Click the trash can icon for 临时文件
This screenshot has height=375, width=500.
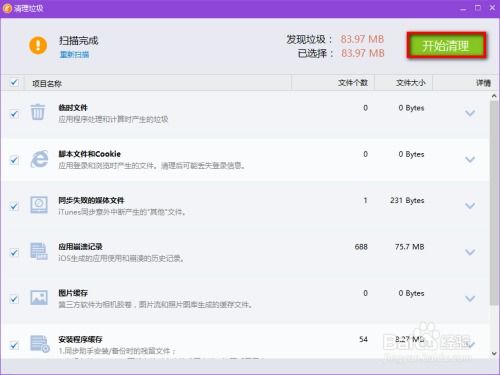coord(38,112)
